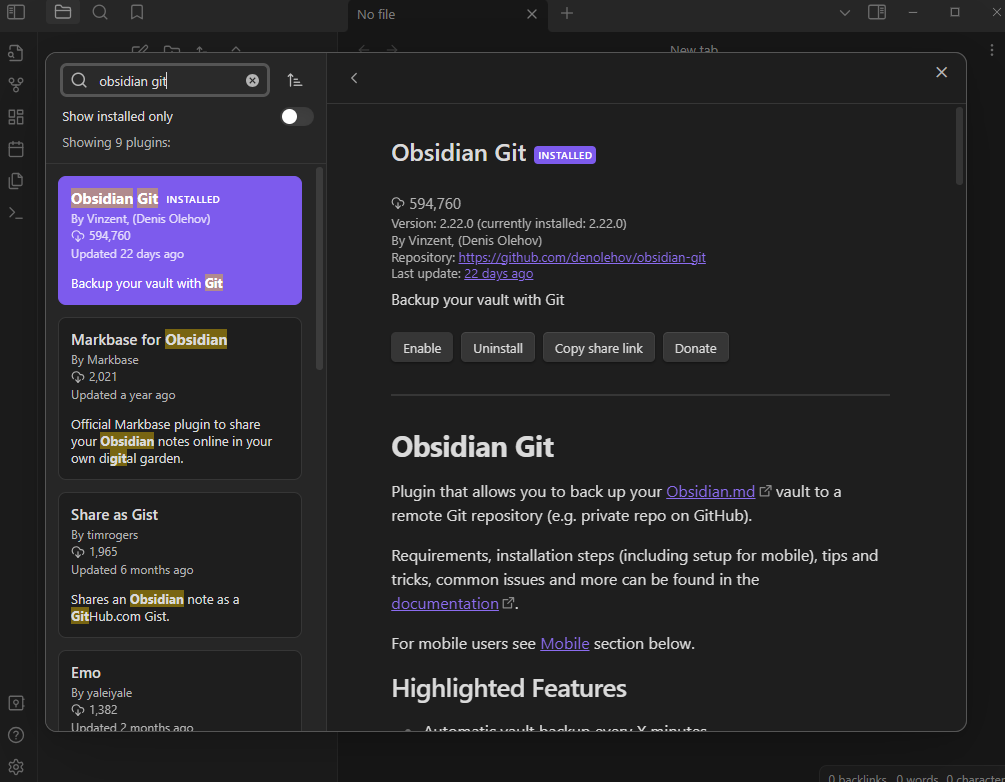Click the plugin details scrollbar

(959, 146)
